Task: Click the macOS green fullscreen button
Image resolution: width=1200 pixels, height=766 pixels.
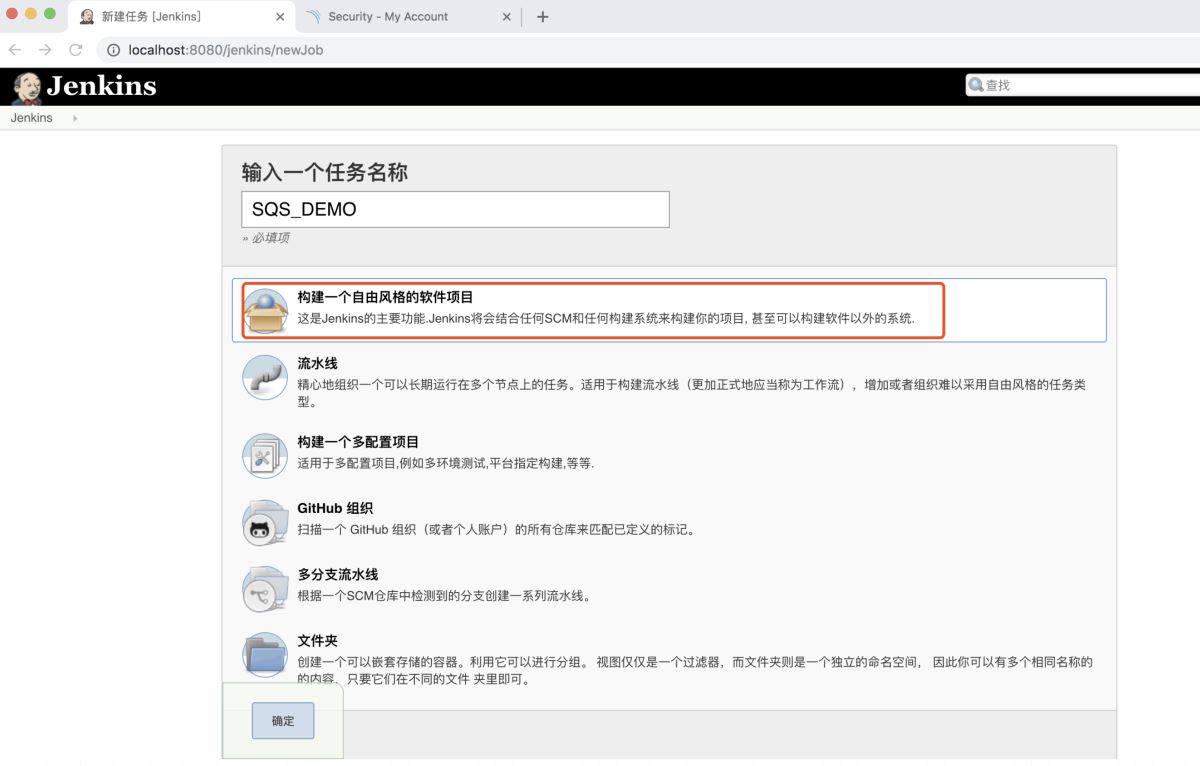Action: 50,14
